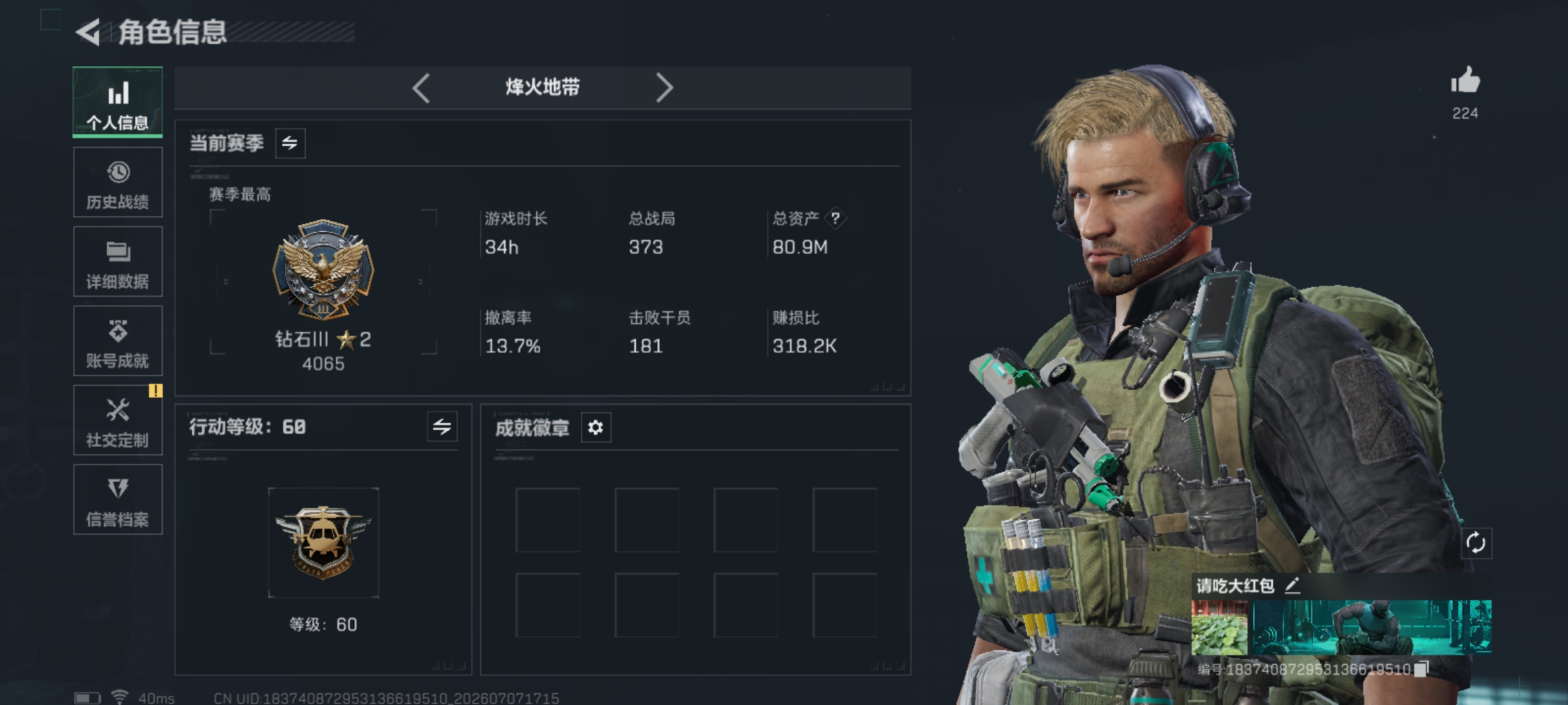Switch to next game mode with right chevron
Viewport: 1568px width, 705px height.
664,88
